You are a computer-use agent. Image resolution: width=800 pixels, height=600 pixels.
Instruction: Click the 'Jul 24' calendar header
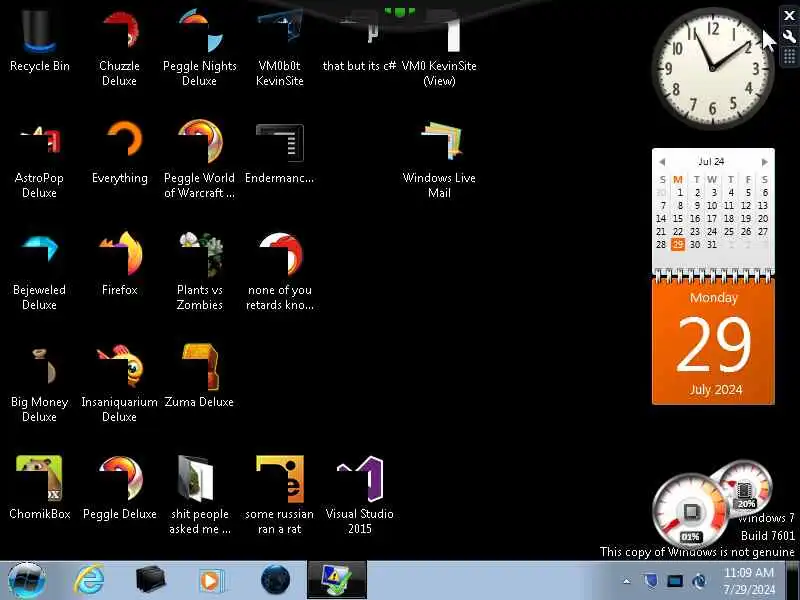(x=711, y=162)
